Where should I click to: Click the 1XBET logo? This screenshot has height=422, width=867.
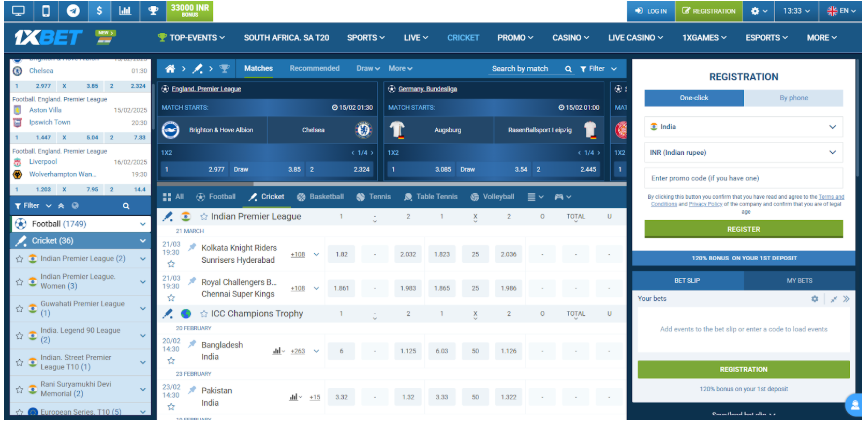point(49,37)
